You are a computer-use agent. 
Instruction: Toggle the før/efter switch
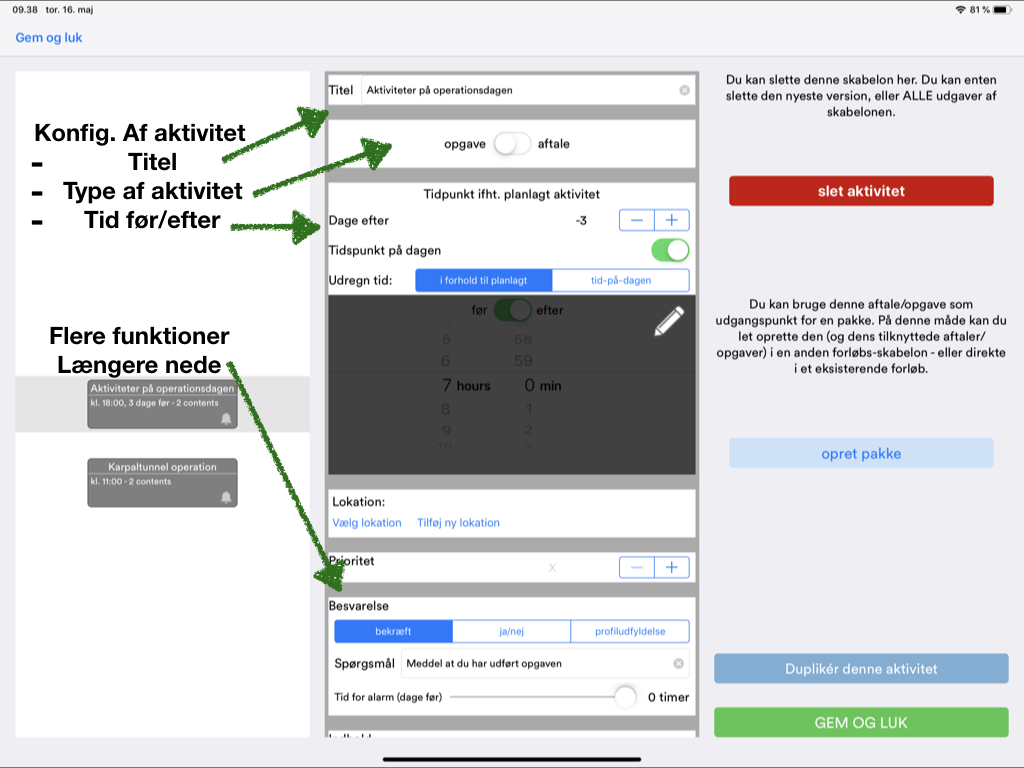coord(512,310)
